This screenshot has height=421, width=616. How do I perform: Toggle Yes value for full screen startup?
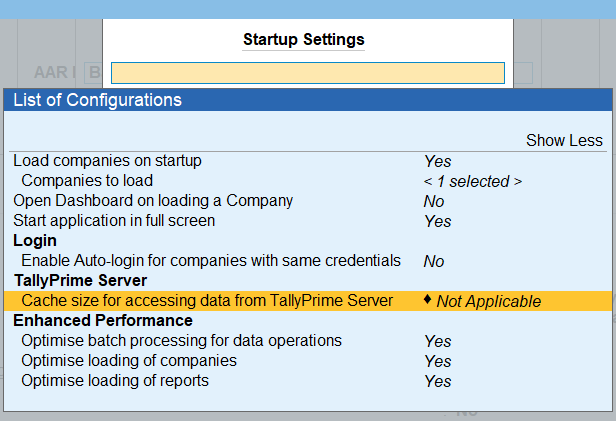(x=437, y=221)
